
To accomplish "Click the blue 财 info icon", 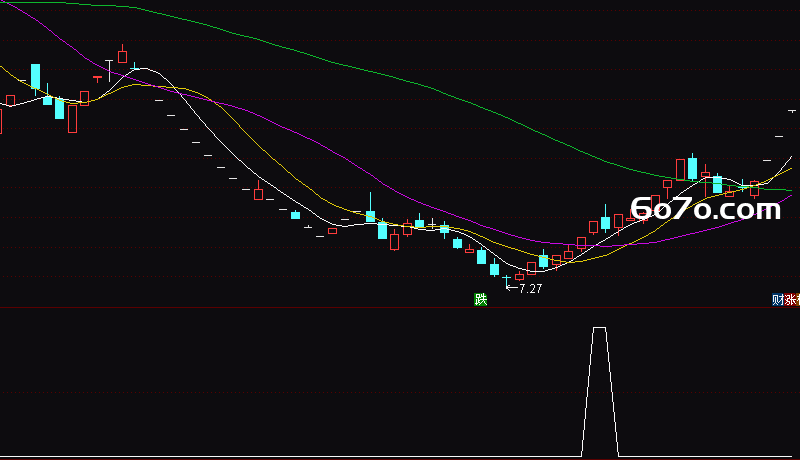I will 778,299.
